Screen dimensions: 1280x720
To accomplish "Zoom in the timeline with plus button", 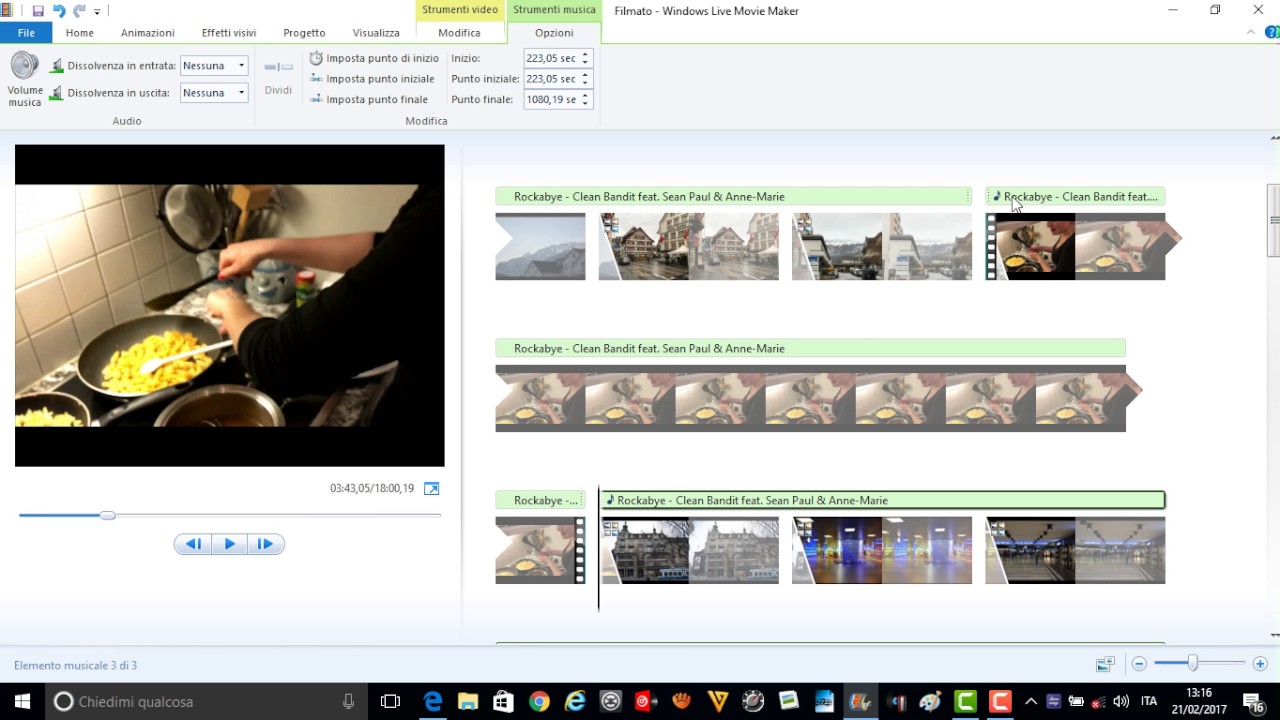I will click(1260, 664).
